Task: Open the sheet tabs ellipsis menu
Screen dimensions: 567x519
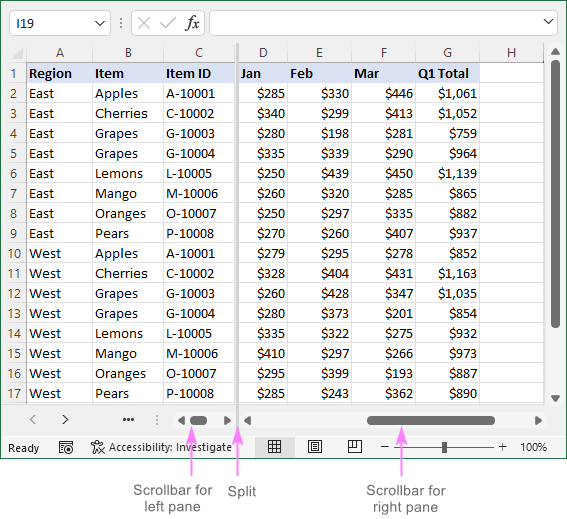Action: pos(128,420)
